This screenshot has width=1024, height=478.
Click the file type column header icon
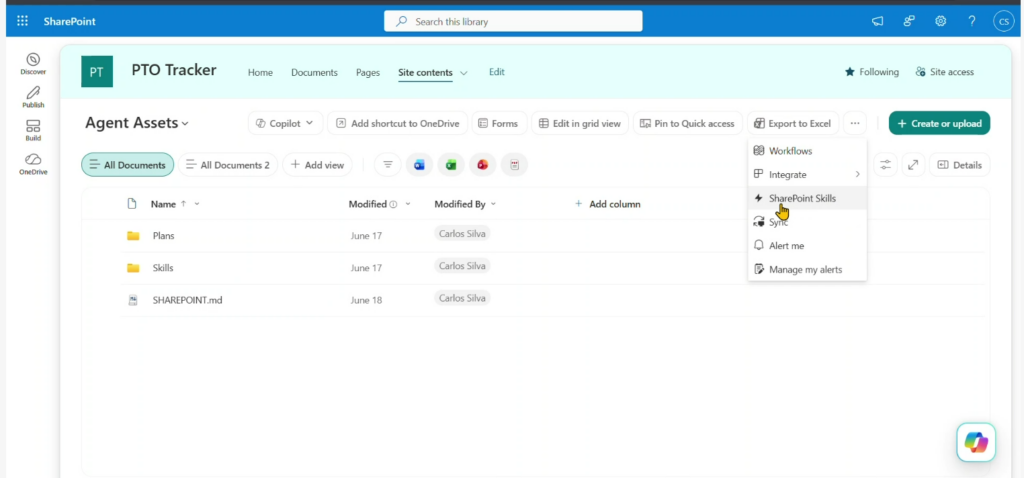click(132, 204)
